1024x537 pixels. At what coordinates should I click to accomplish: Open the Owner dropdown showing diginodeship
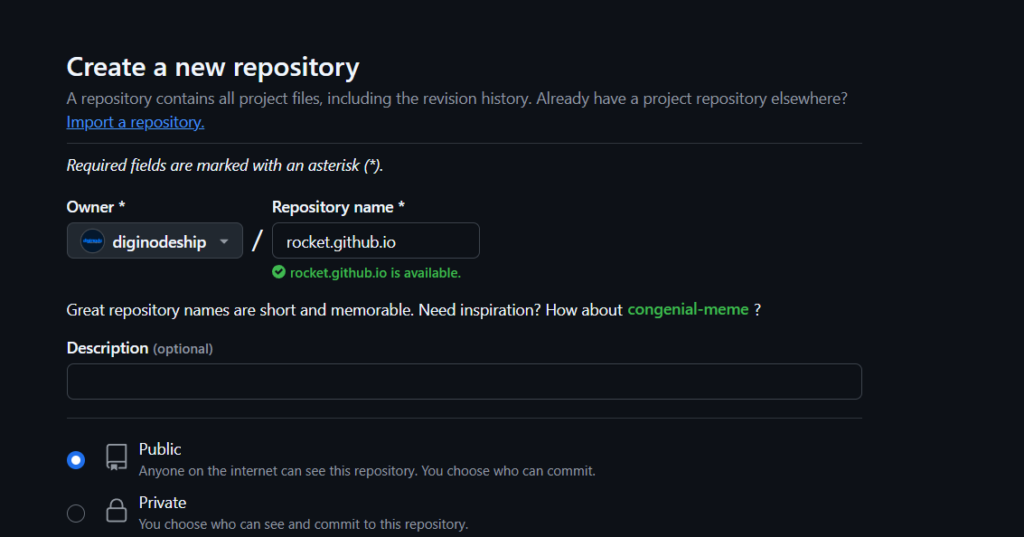tap(154, 241)
